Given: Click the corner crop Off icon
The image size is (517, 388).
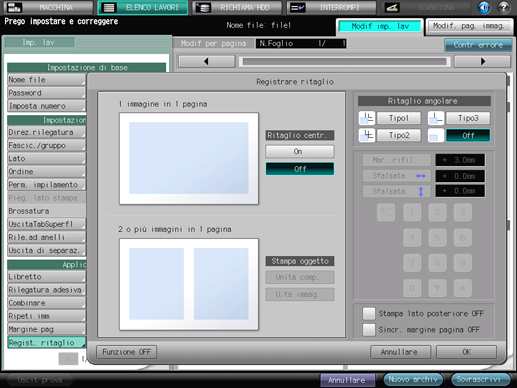Looking at the screenshot, I should [436, 135].
